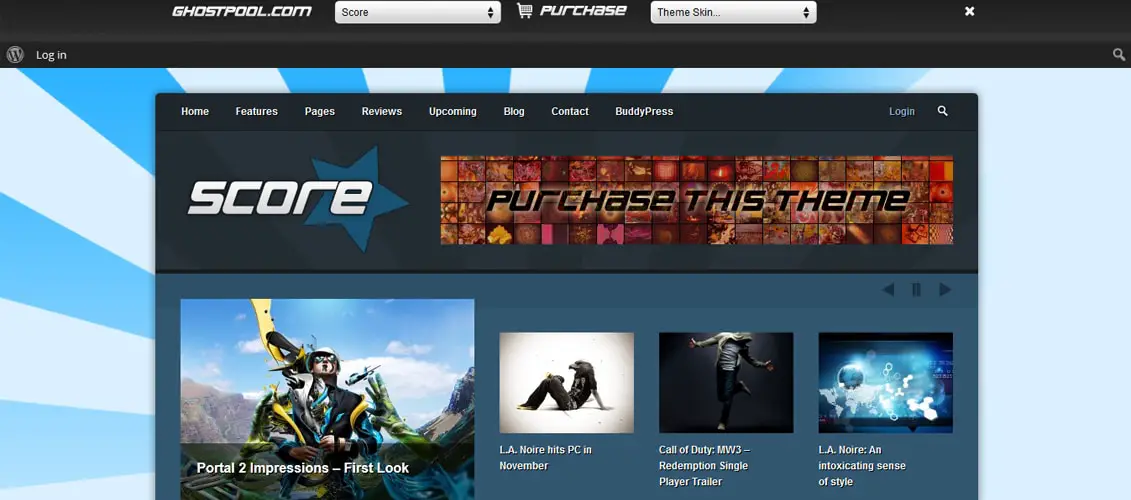Go to the Home menu item
This screenshot has width=1131, height=500.
pyautogui.click(x=195, y=111)
